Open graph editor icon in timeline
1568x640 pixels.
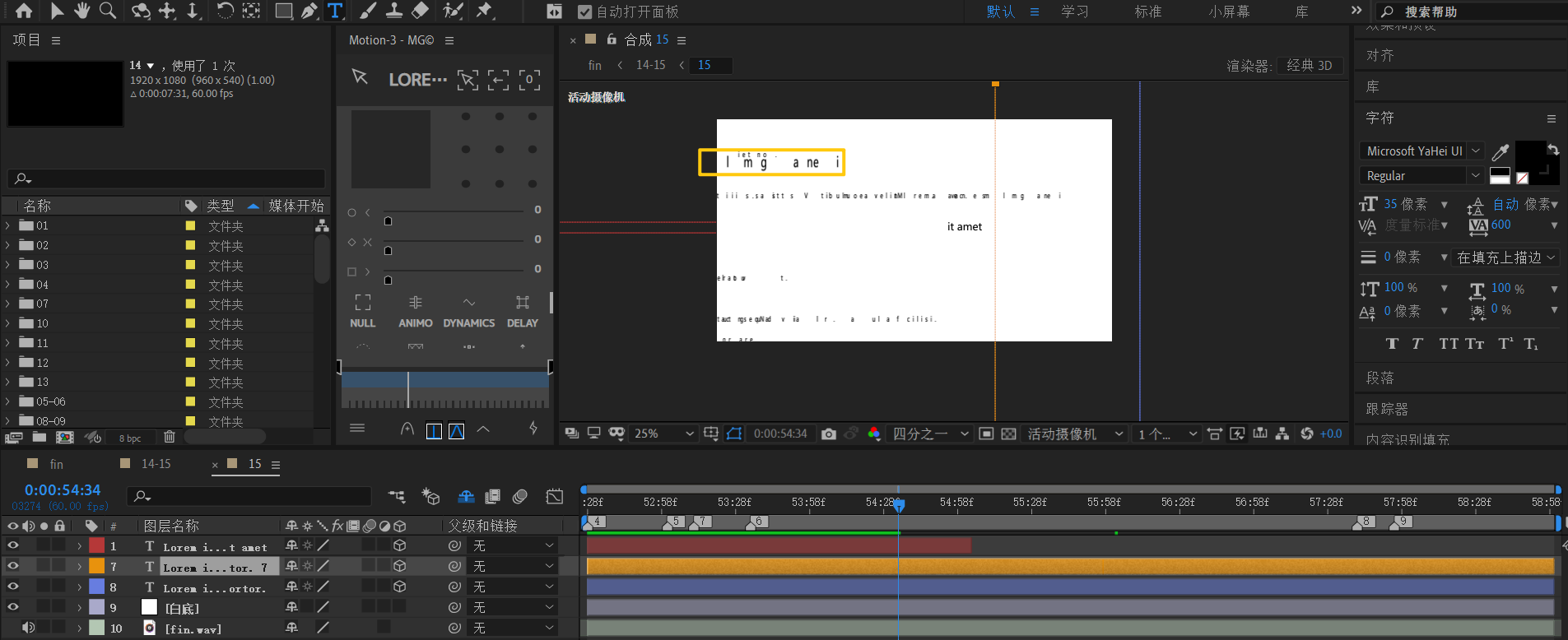555,497
